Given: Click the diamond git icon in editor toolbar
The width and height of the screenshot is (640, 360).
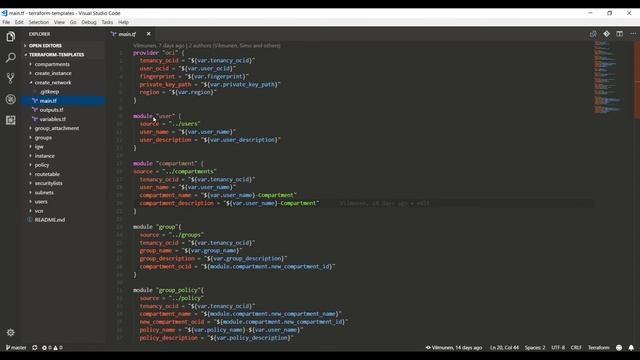Looking at the screenshot, I should 607,34.
